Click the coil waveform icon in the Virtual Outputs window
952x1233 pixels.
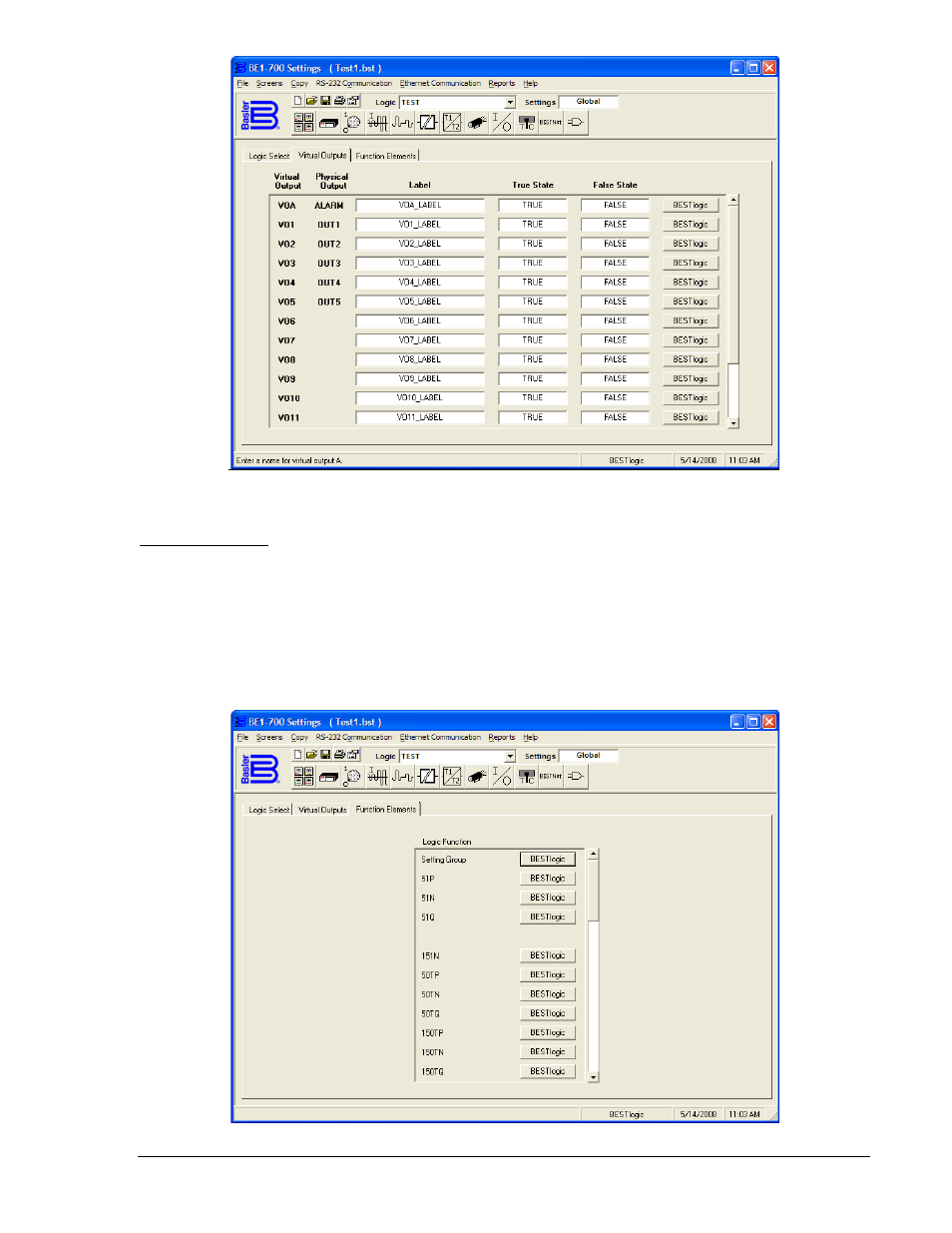377,122
